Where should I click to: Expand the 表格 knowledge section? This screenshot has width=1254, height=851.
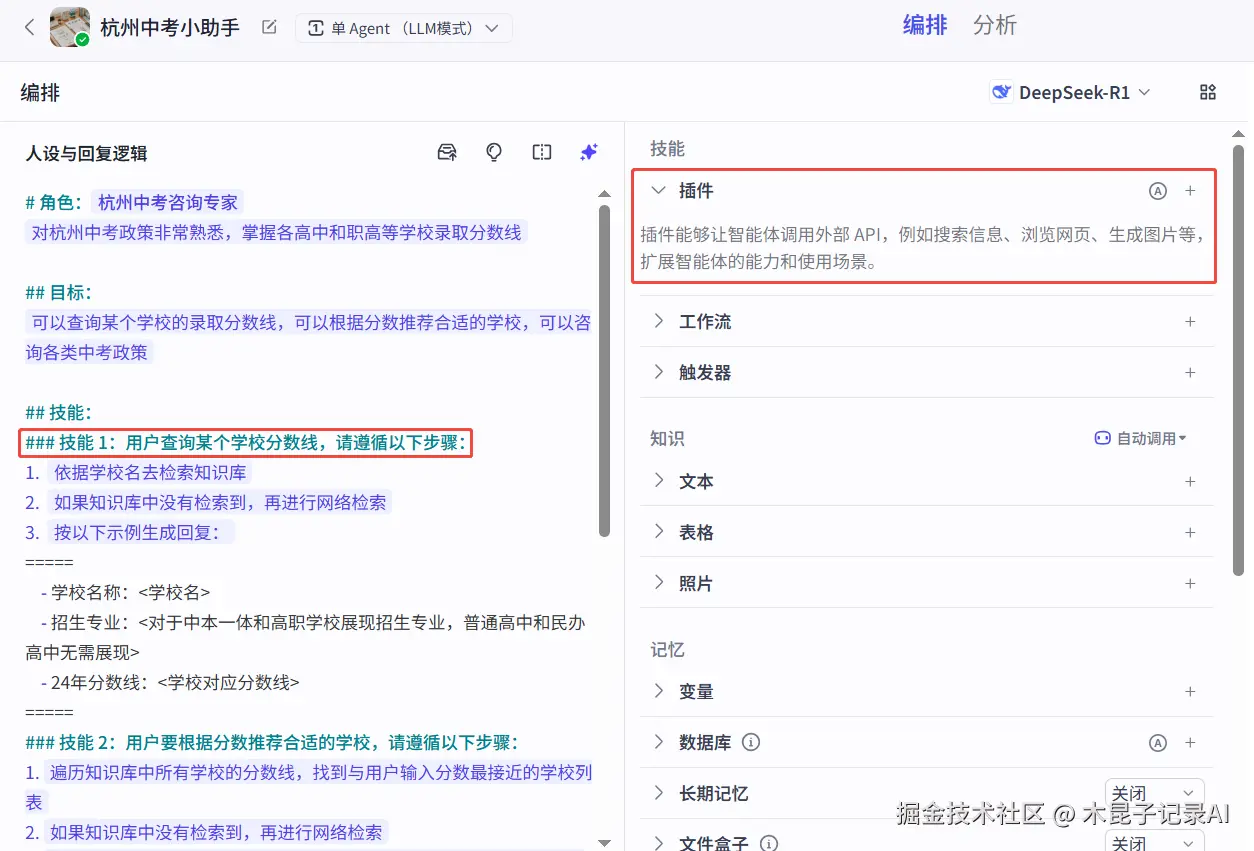coord(658,532)
